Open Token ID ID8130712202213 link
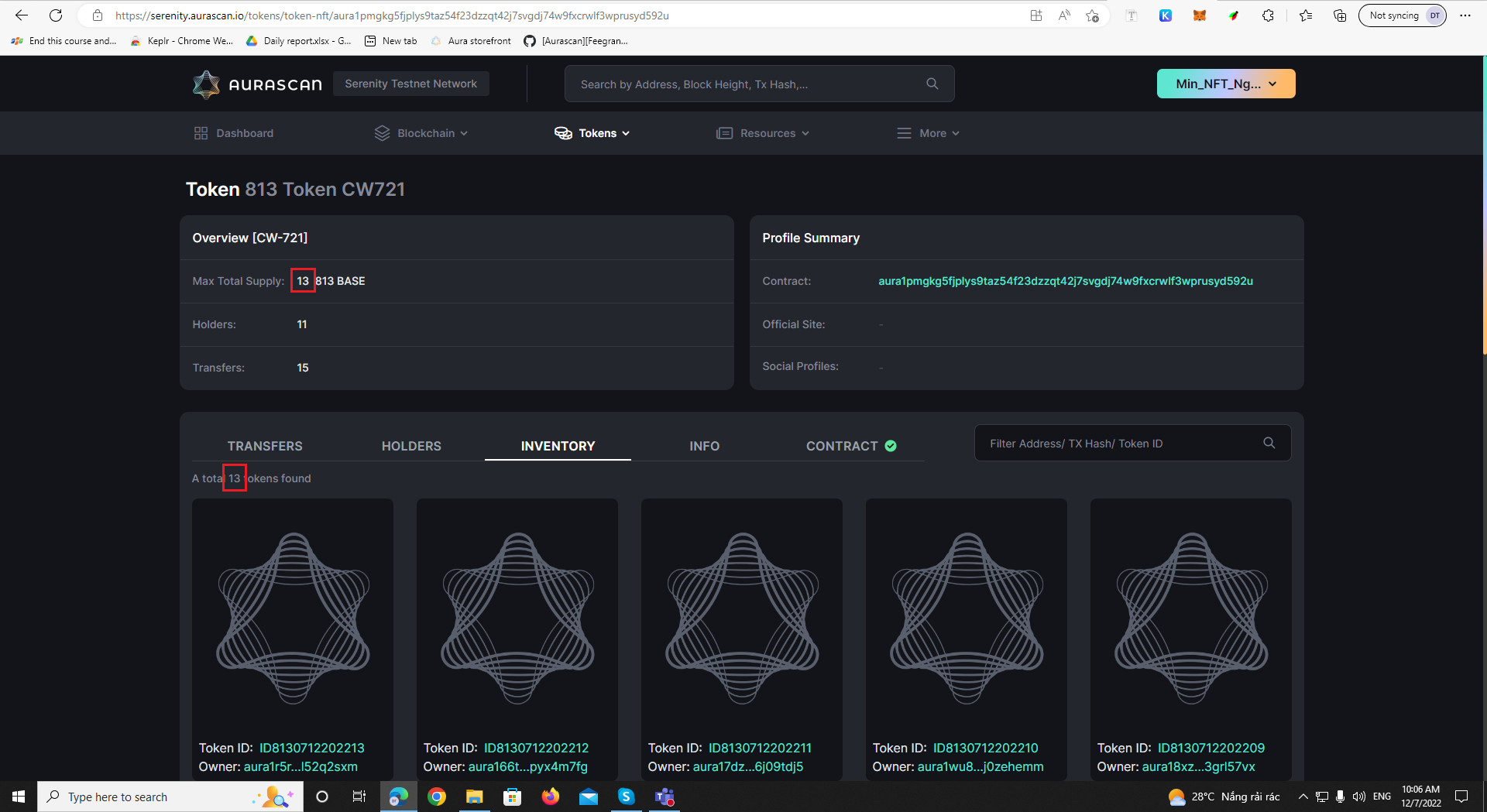The height and width of the screenshot is (812, 1487). [311, 748]
